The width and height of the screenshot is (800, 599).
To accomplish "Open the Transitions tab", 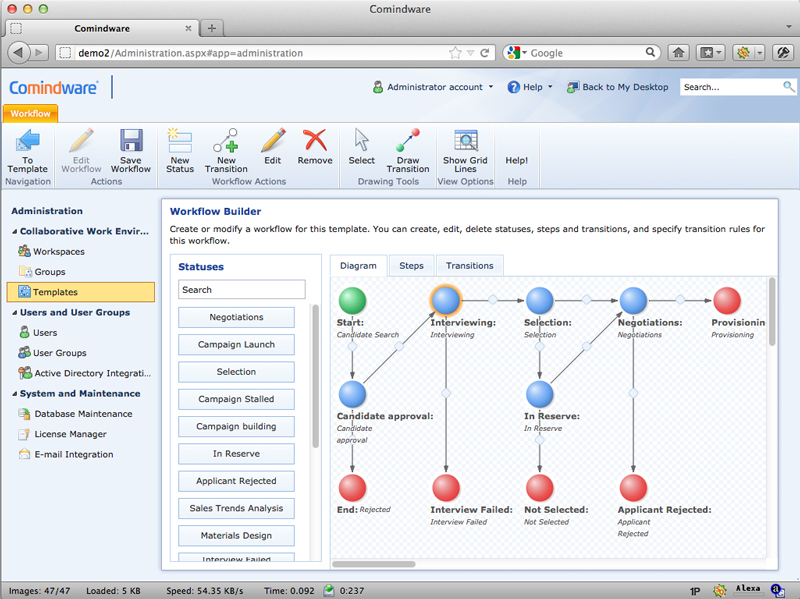I will click(x=469, y=266).
